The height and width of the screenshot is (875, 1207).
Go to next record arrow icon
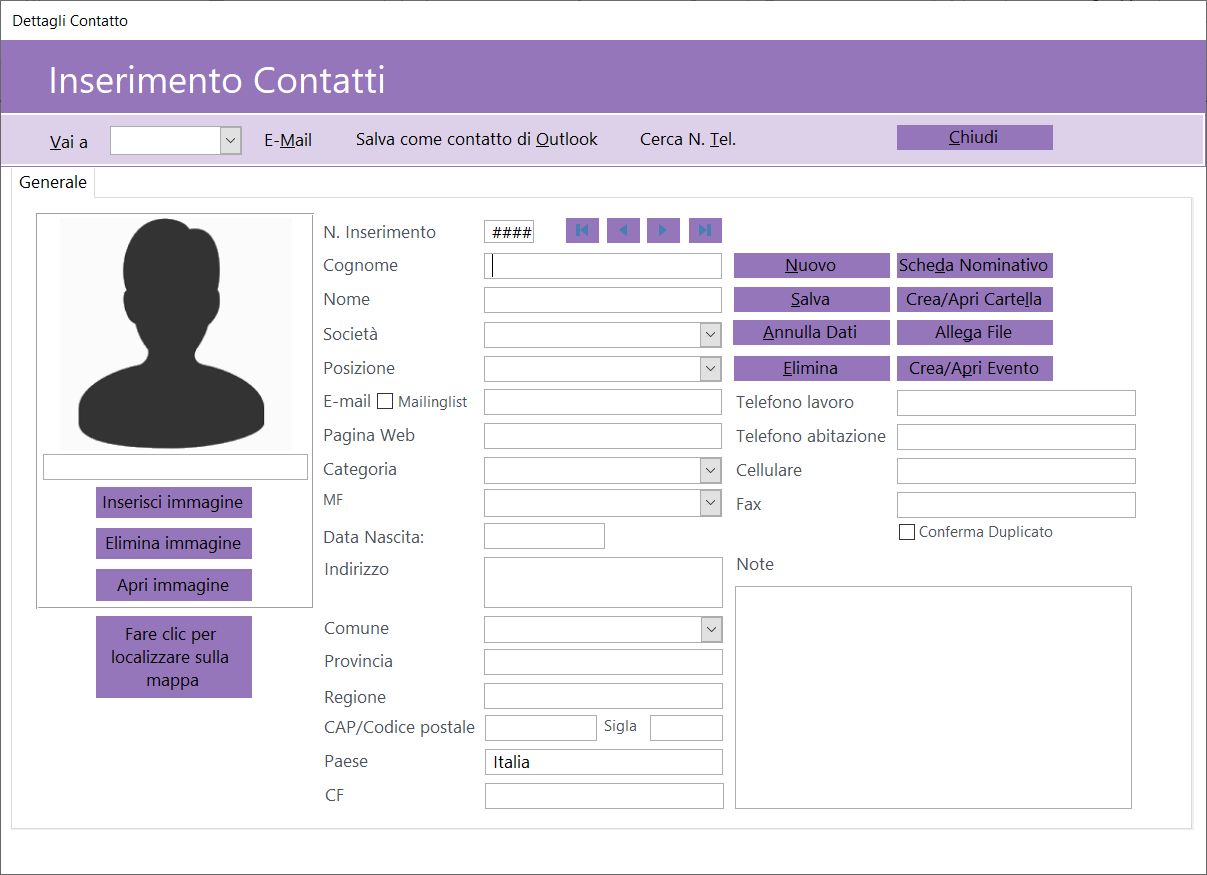[x=663, y=231]
